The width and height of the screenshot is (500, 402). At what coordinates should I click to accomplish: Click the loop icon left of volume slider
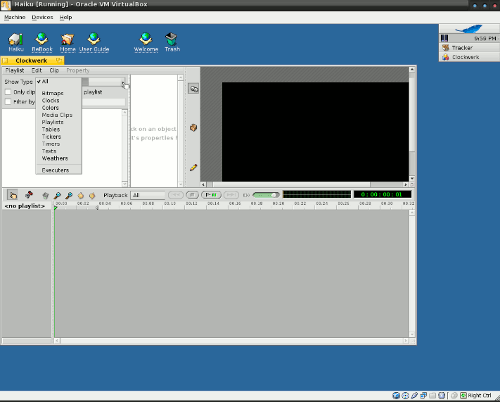click(246, 195)
